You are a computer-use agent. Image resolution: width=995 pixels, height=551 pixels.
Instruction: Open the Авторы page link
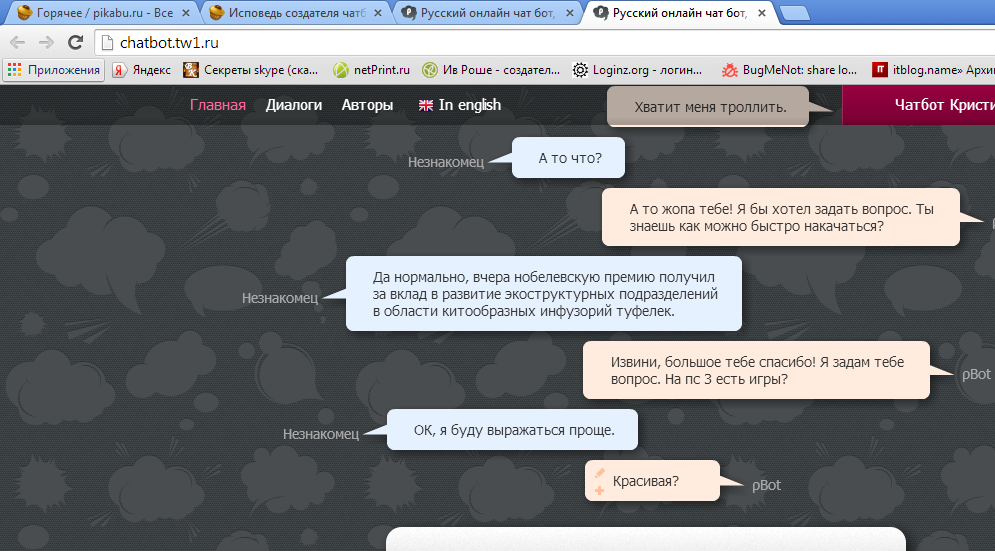(x=367, y=105)
